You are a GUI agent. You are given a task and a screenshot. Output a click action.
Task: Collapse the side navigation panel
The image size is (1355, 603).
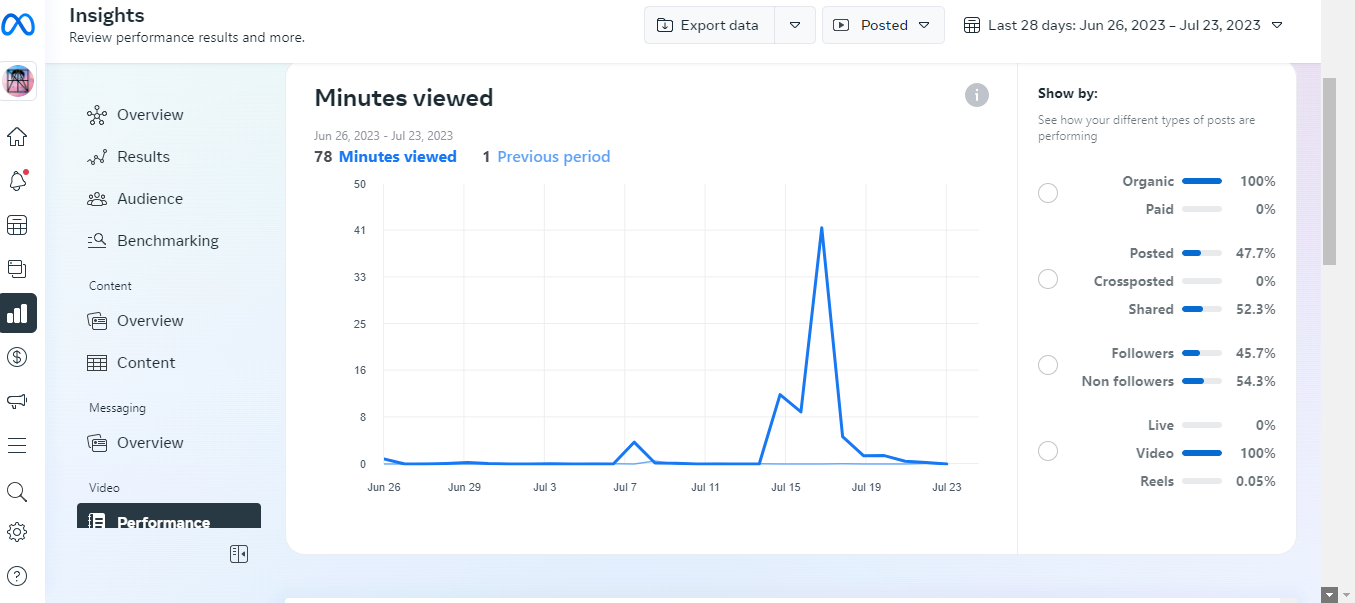coord(238,554)
